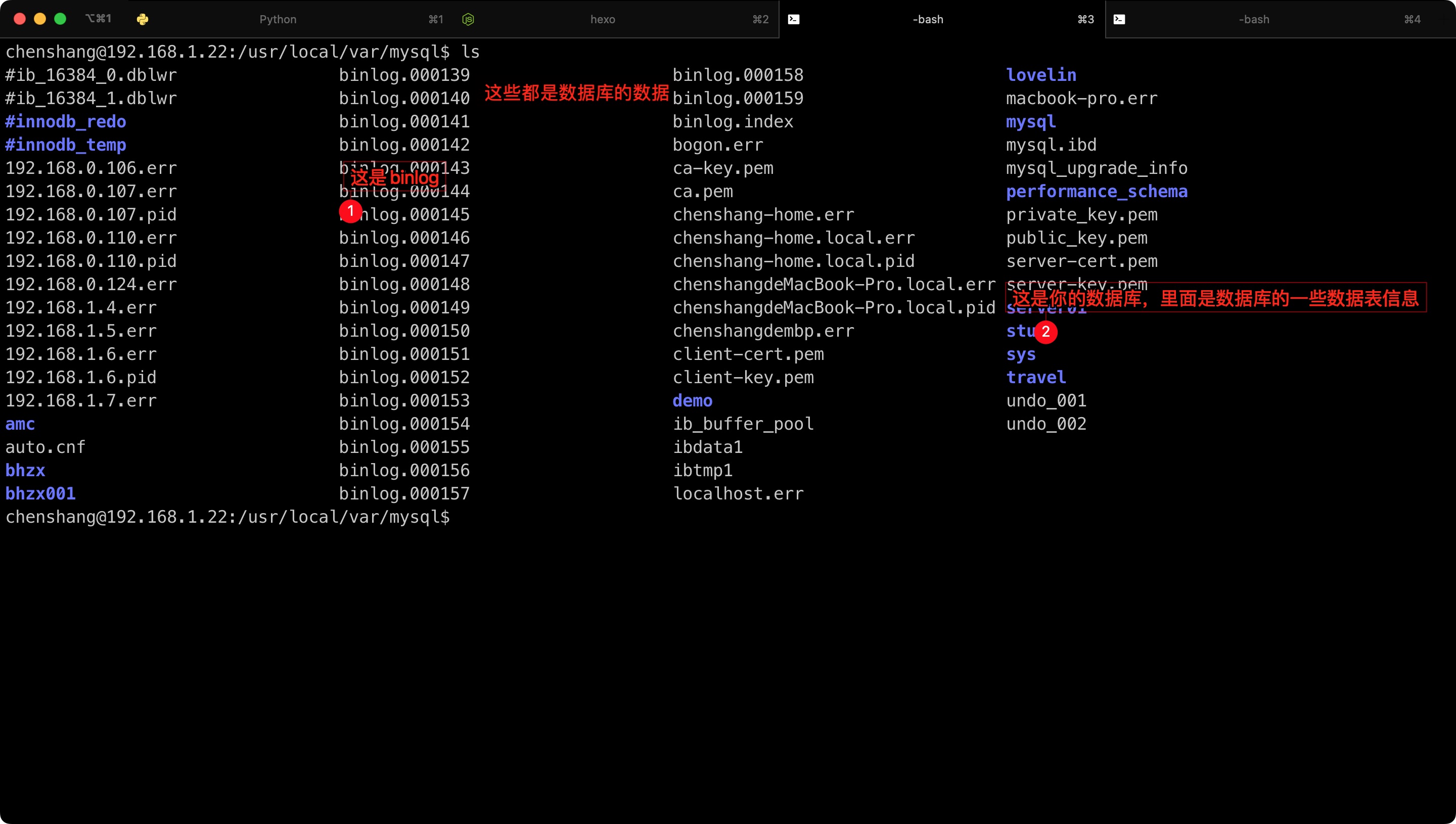Click the yellow minimize window button
The width and height of the screenshot is (1456, 824).
coord(39,19)
